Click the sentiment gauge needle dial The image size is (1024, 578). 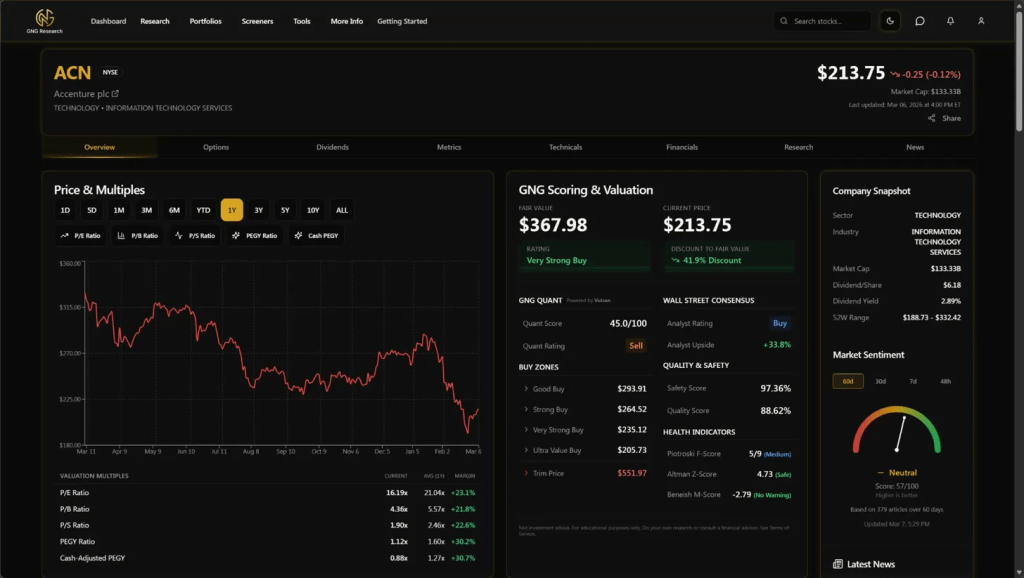pyautogui.click(x=897, y=432)
